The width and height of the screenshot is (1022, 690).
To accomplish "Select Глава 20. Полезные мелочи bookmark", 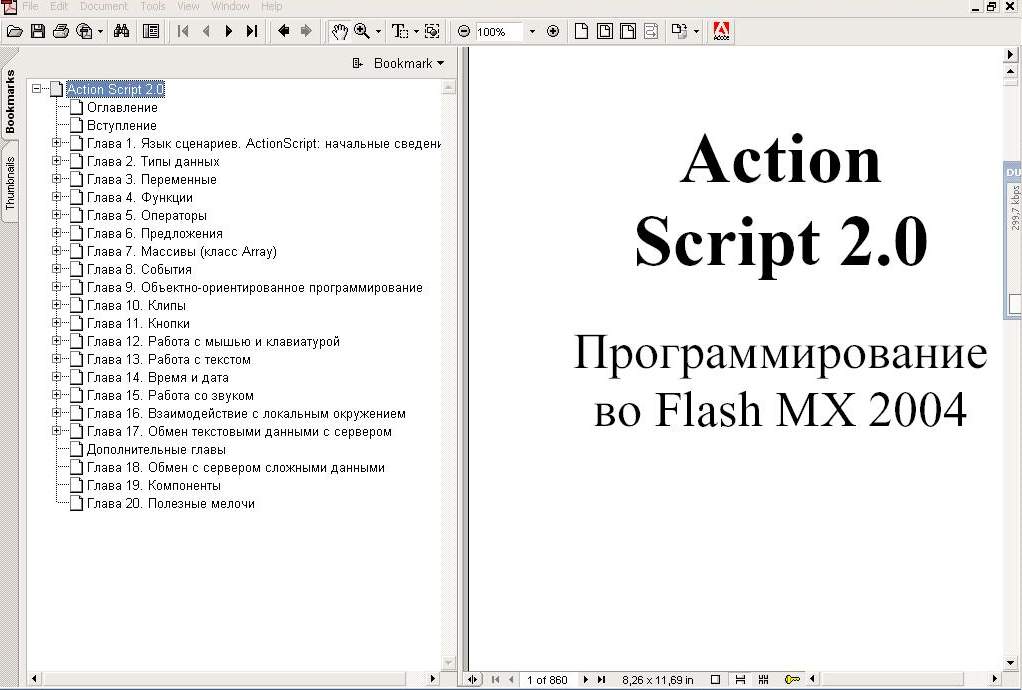I will coord(170,504).
